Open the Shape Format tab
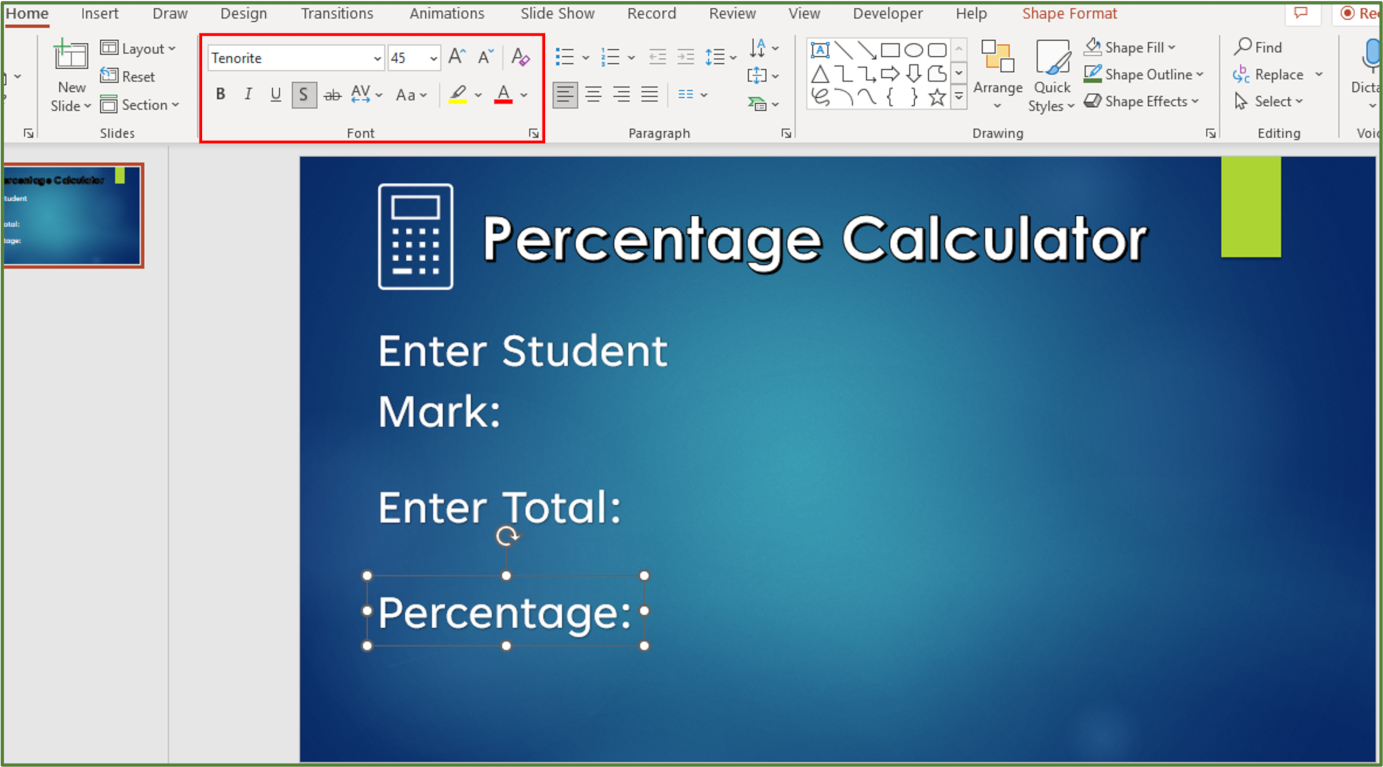This screenshot has width=1383, height=767. click(x=1069, y=14)
